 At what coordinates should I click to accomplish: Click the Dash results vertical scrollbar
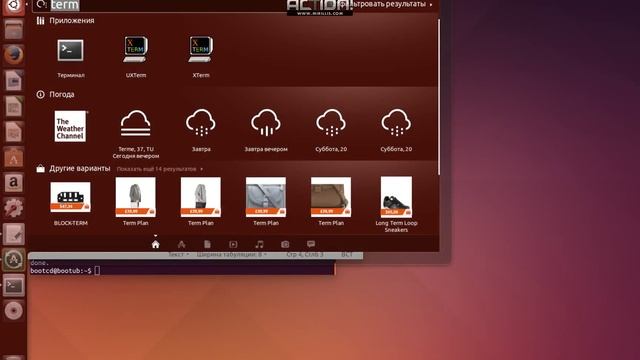(439, 97)
